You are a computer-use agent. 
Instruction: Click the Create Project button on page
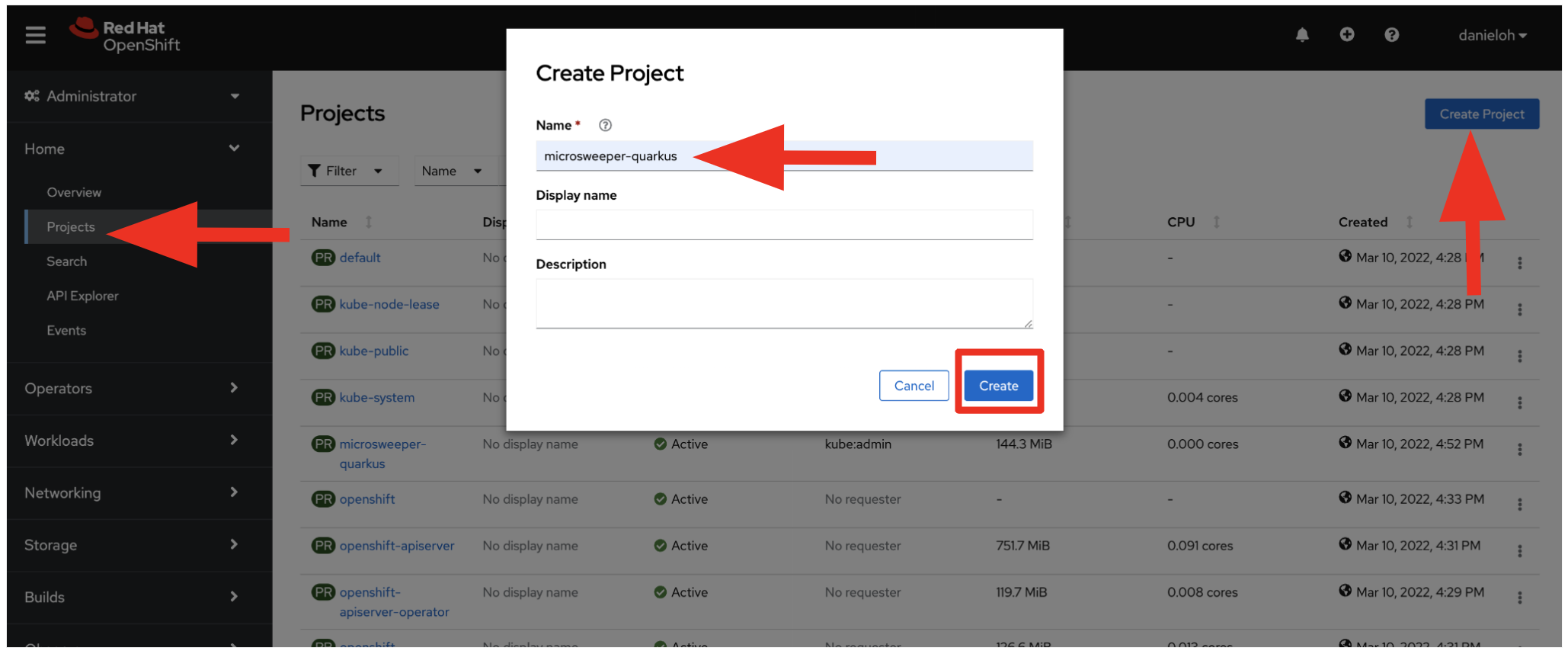[1481, 114]
